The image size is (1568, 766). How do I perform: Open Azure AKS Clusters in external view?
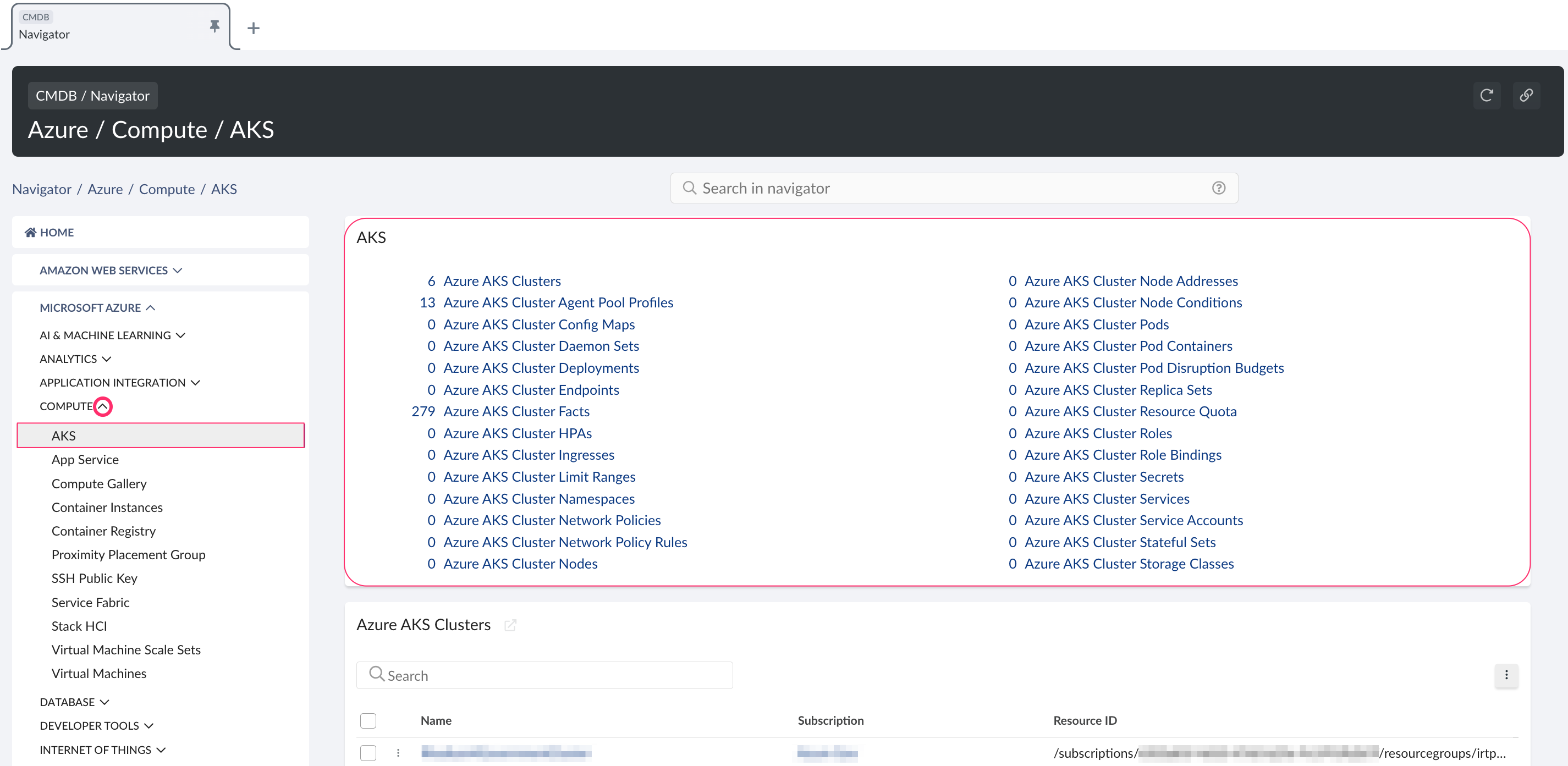[x=511, y=625]
